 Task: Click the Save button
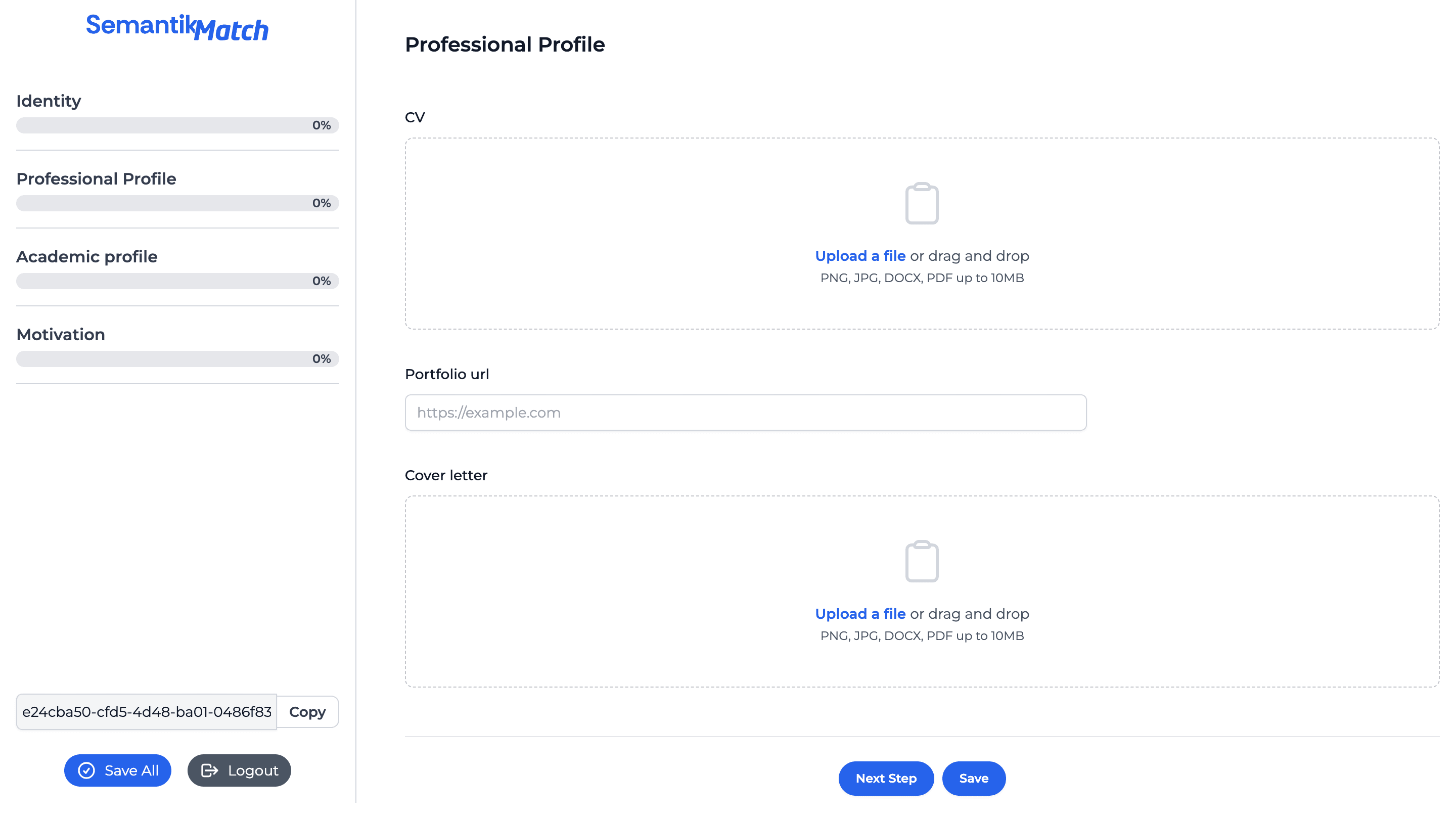(x=974, y=778)
